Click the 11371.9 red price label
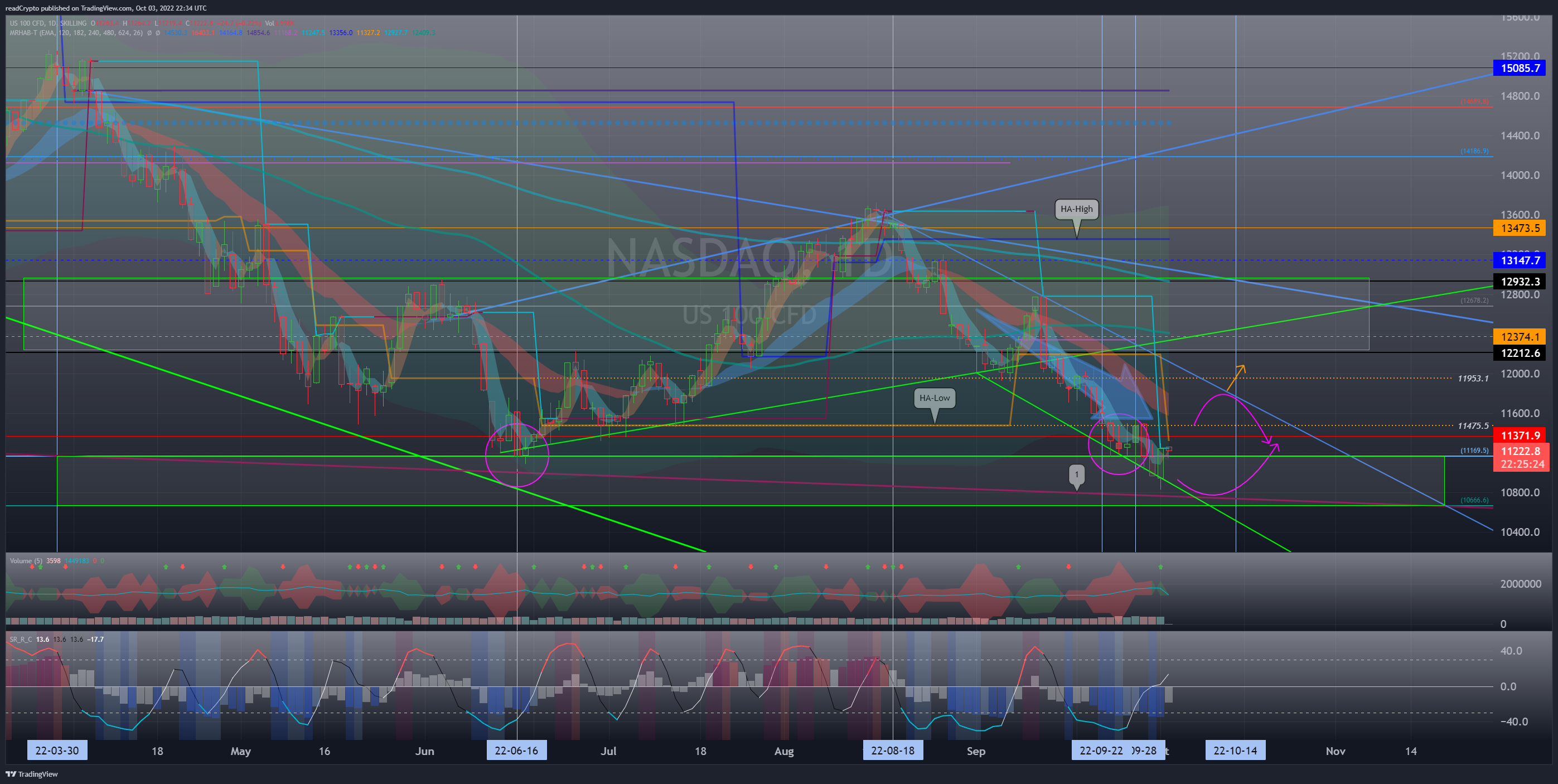This screenshot has height=784, width=1558. pos(1520,435)
